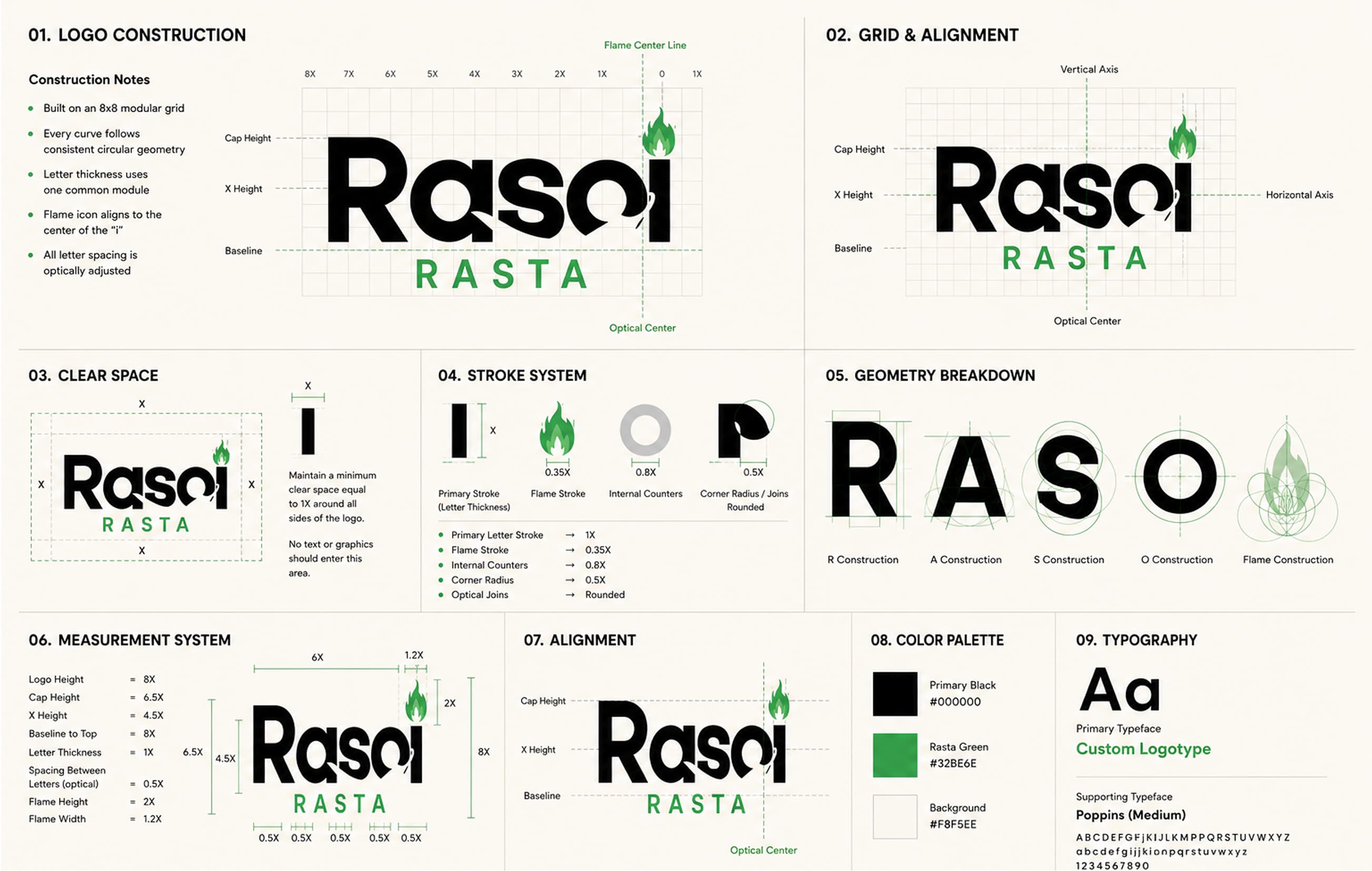Viewport: 1372px width, 871px height.
Task: Select the gray Internal Counters ring
Action: point(645,430)
